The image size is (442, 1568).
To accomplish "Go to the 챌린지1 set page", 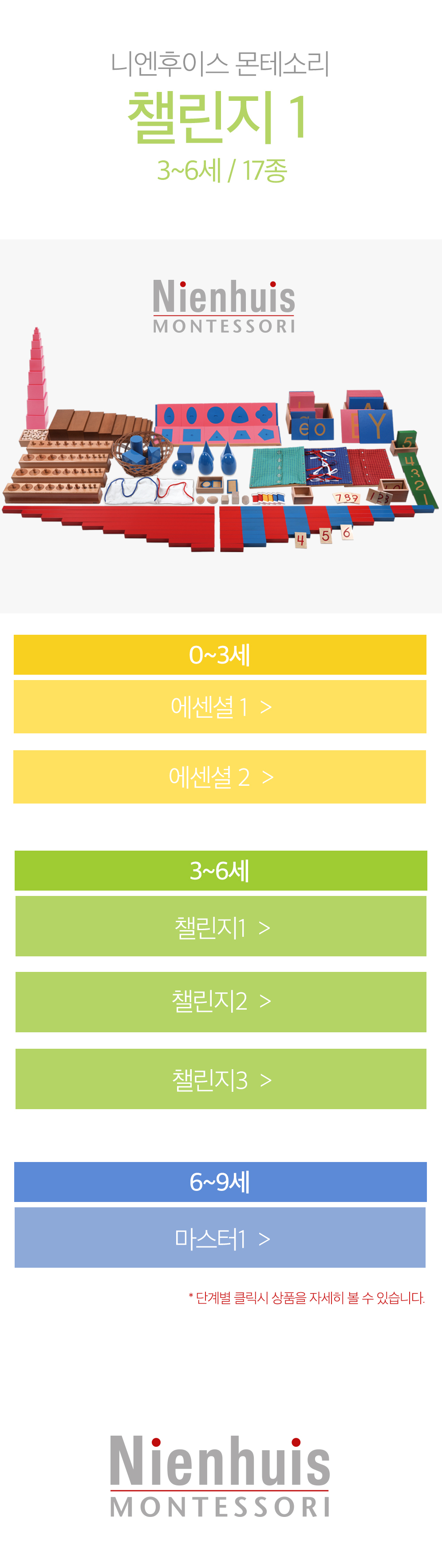I will point(221,927).
